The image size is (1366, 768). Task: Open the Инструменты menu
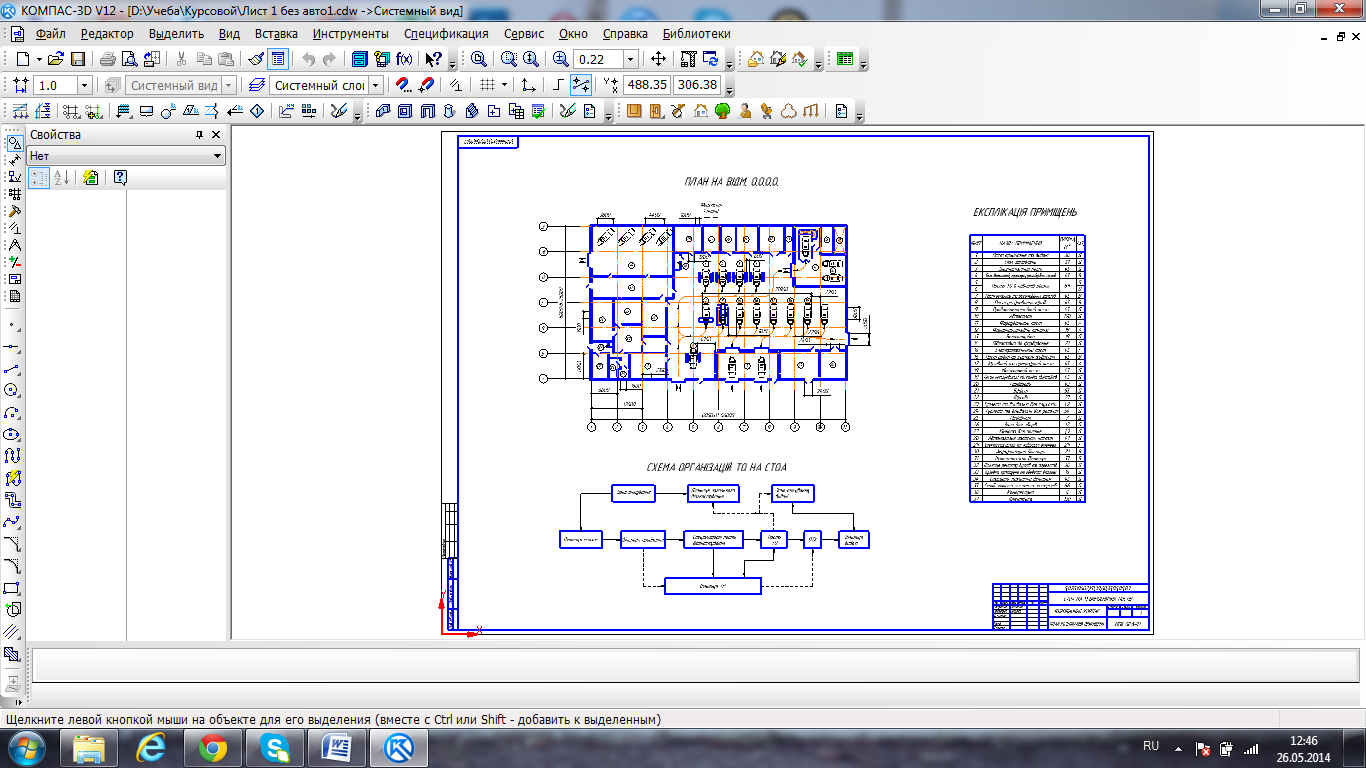350,33
